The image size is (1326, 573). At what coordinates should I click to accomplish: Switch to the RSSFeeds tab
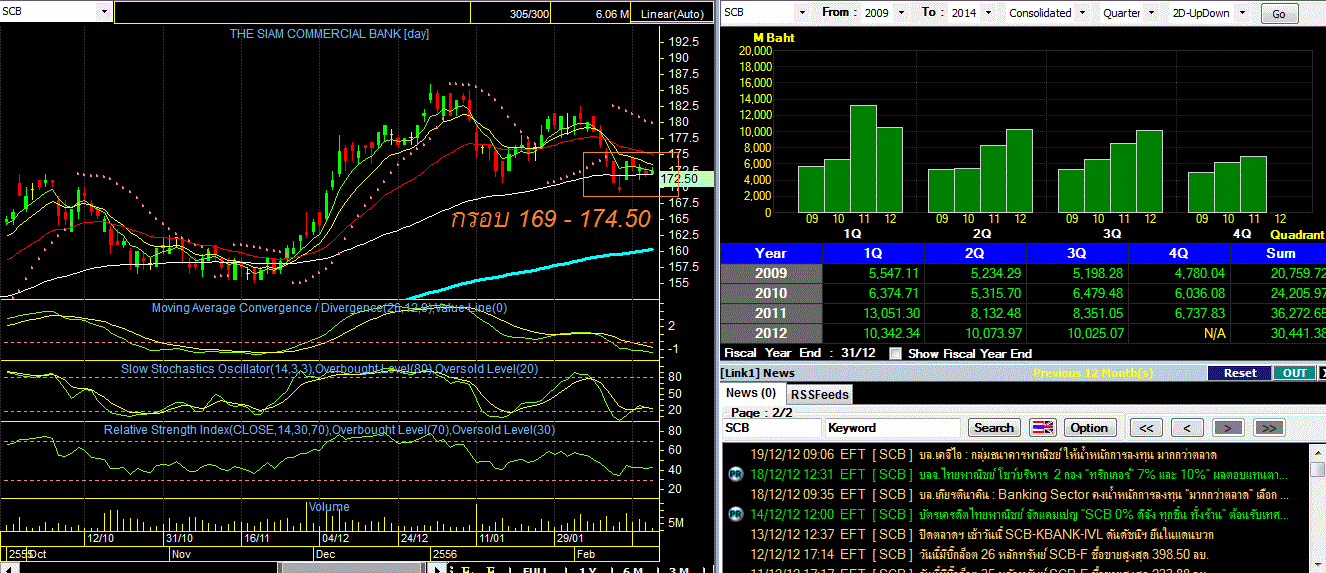[x=820, y=394]
